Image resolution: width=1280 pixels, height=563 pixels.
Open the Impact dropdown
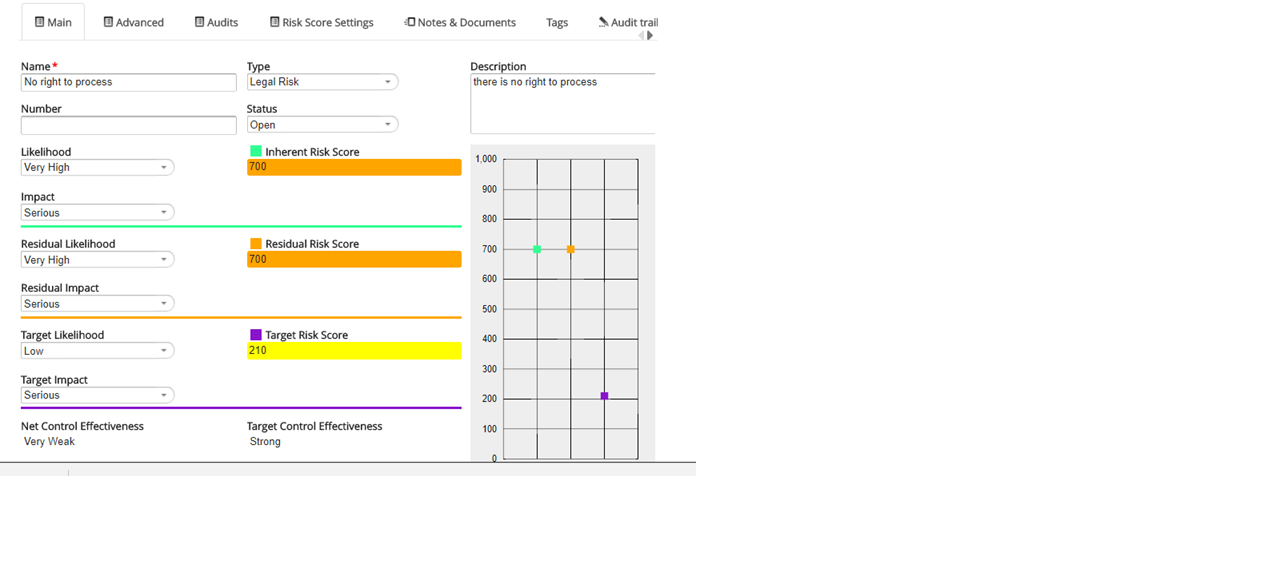tap(97, 213)
